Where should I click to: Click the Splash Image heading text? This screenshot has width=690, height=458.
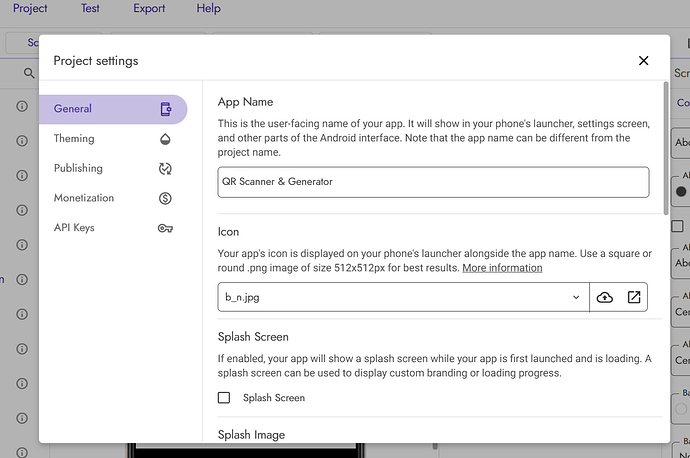pyautogui.click(x=251, y=435)
